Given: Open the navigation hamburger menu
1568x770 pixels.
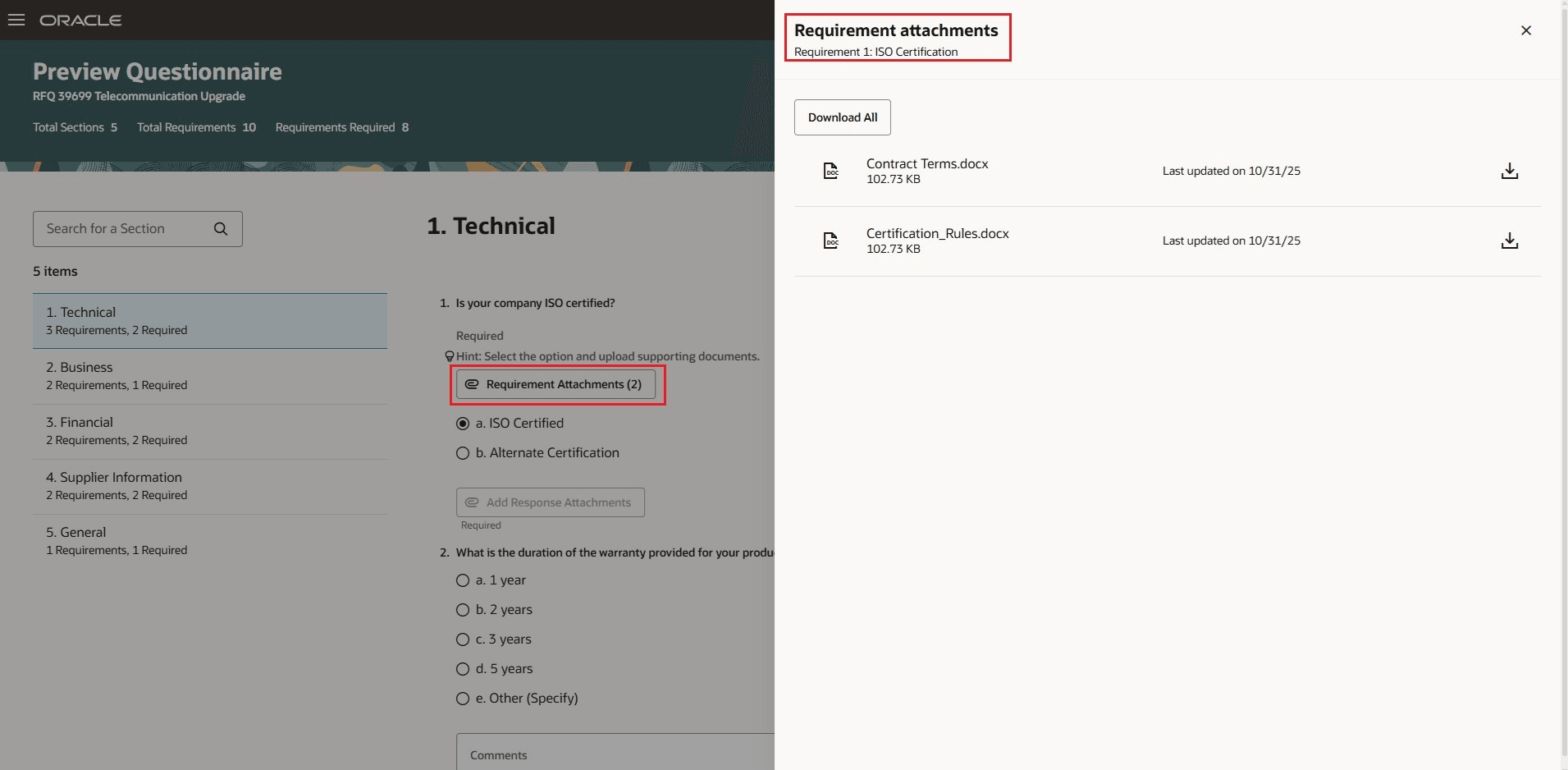Looking at the screenshot, I should click(x=16, y=20).
